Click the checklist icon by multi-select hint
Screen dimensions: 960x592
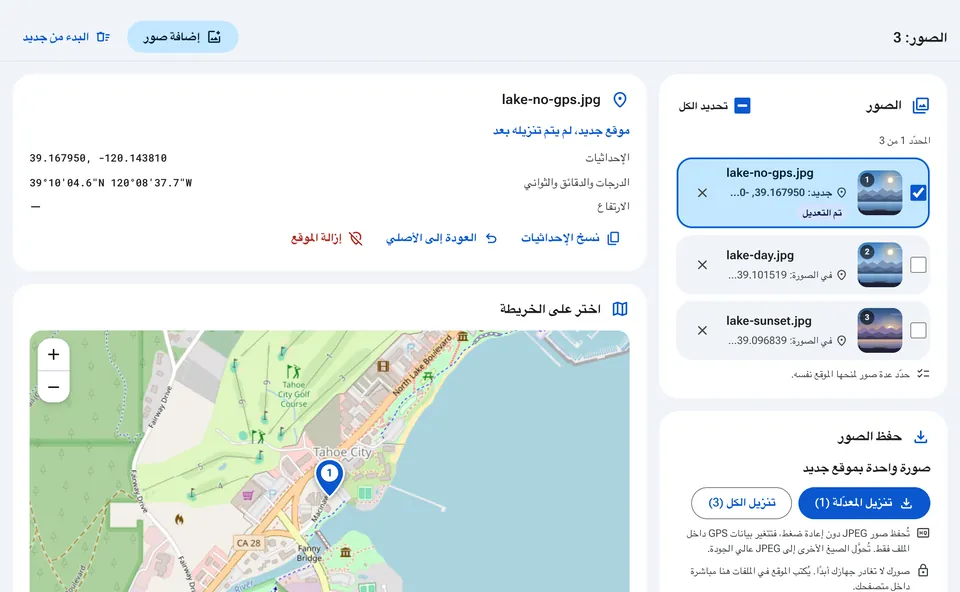tap(923, 373)
